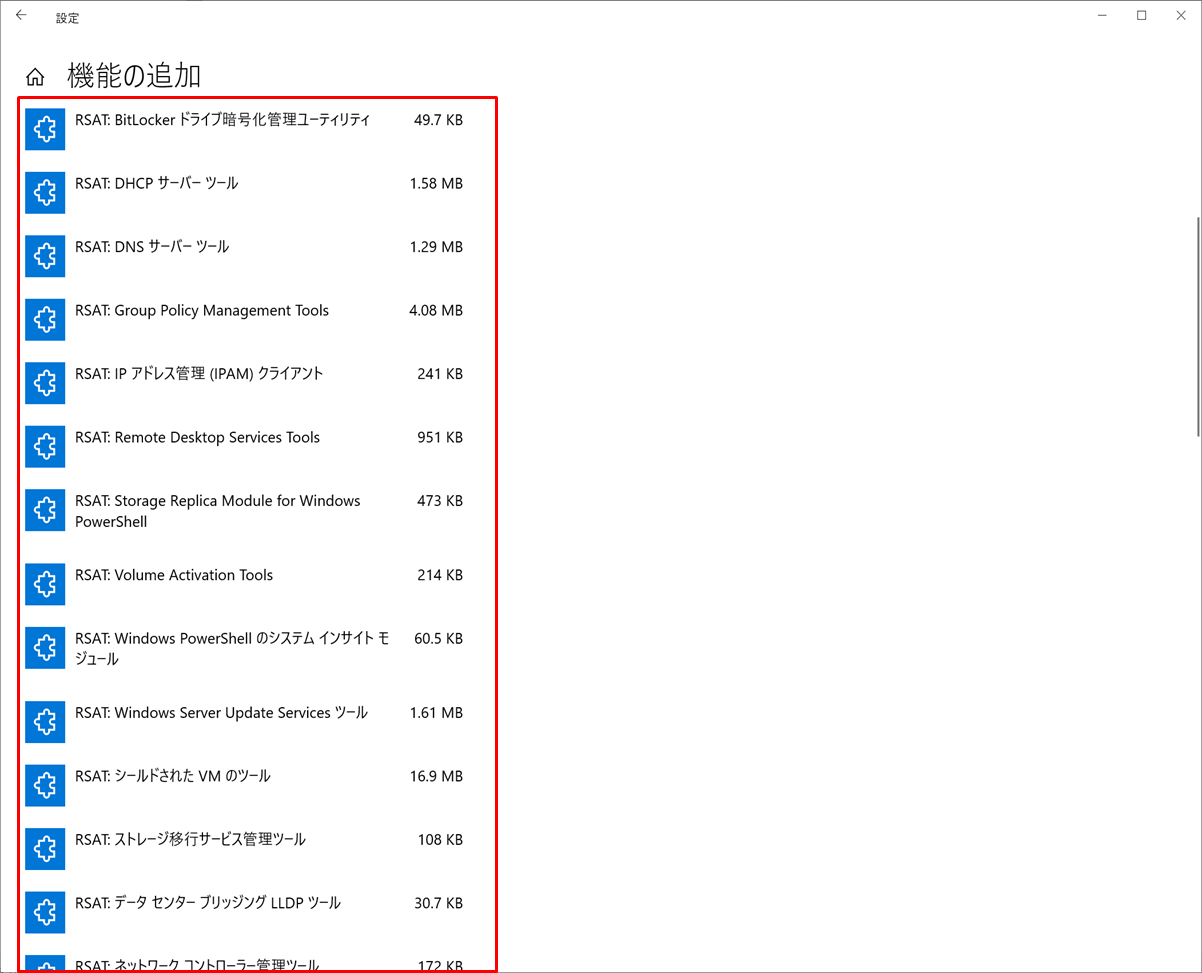Screen dimensions: 1202x973
Task: Click icon beside RSAT: Group Policy Management Tools
Action: click(45, 320)
